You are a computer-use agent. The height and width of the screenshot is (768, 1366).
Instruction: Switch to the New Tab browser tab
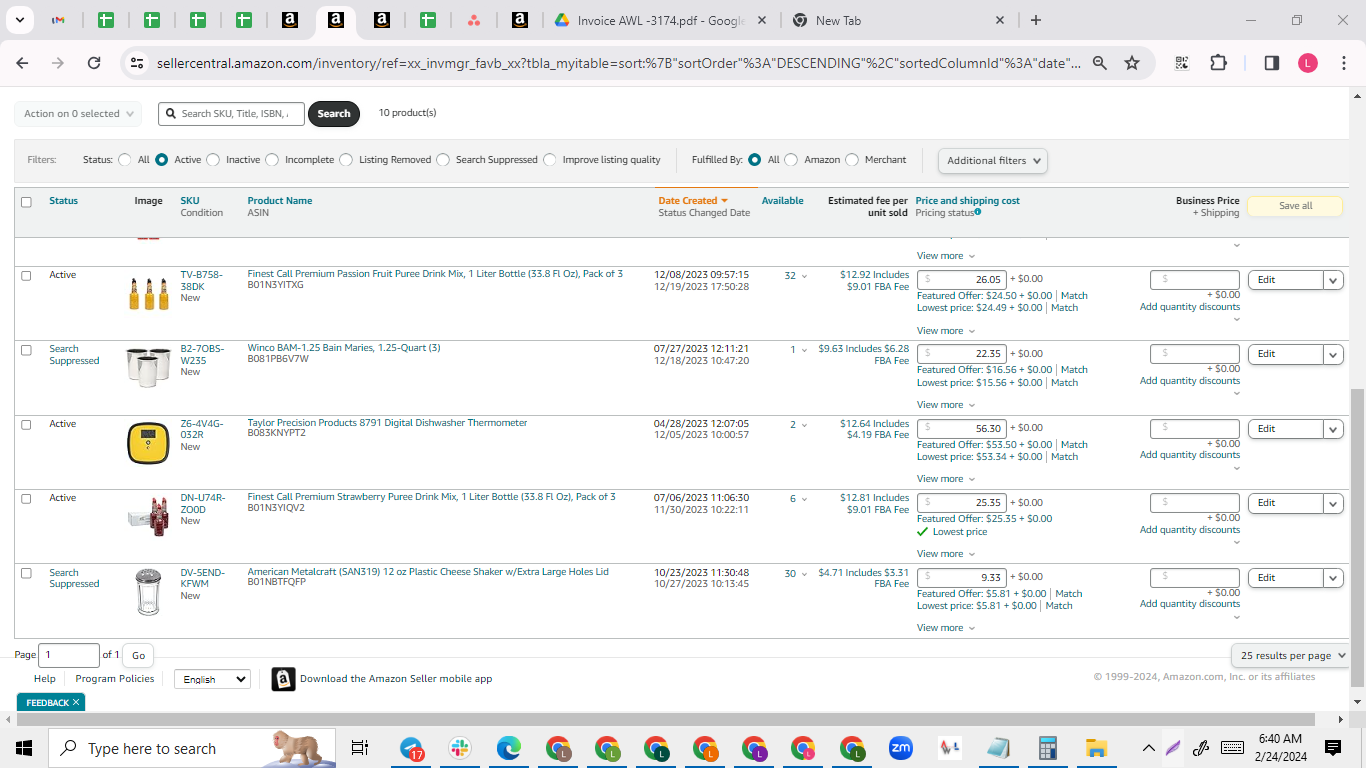click(x=898, y=20)
